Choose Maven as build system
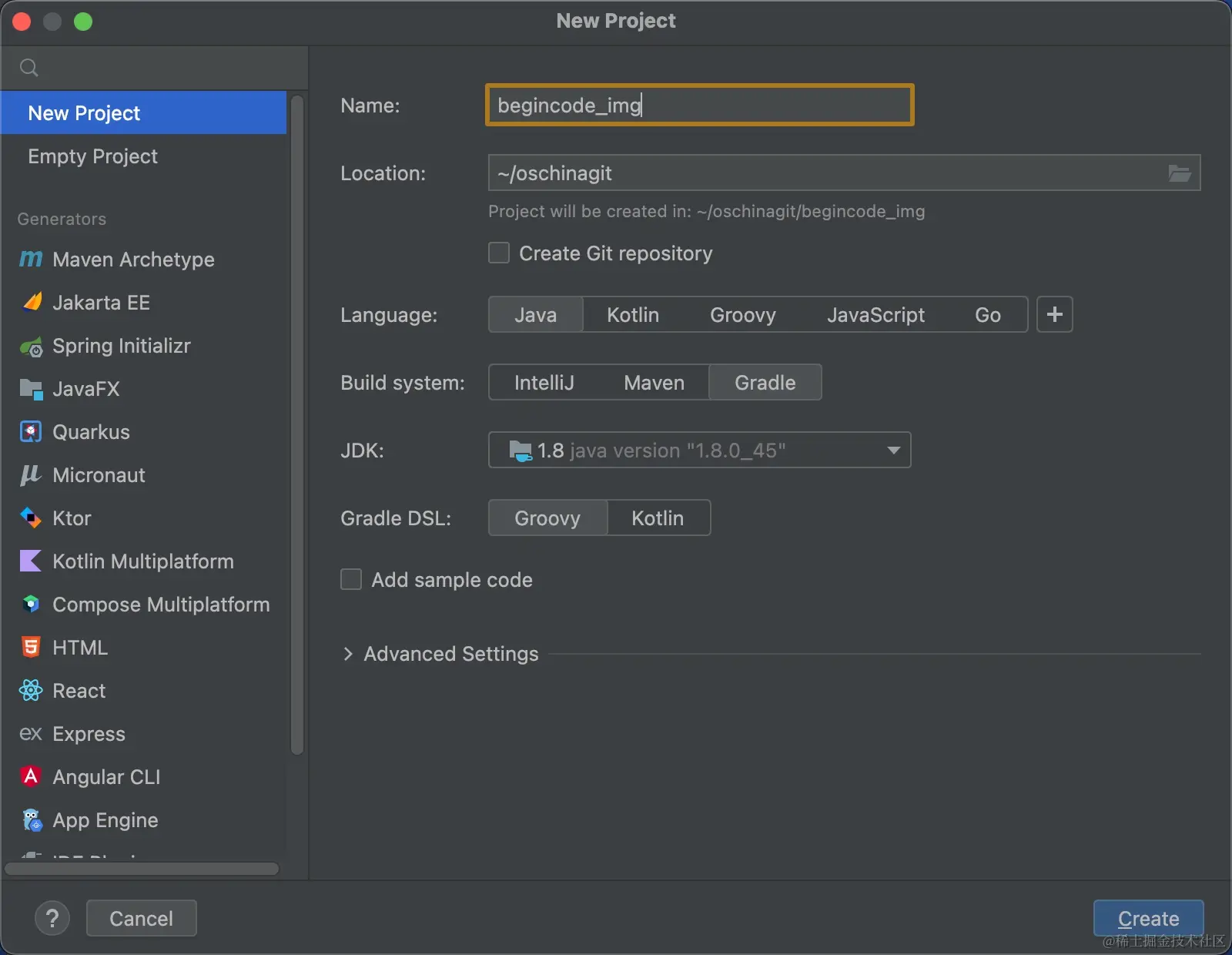The width and height of the screenshot is (1232, 955). tap(654, 383)
